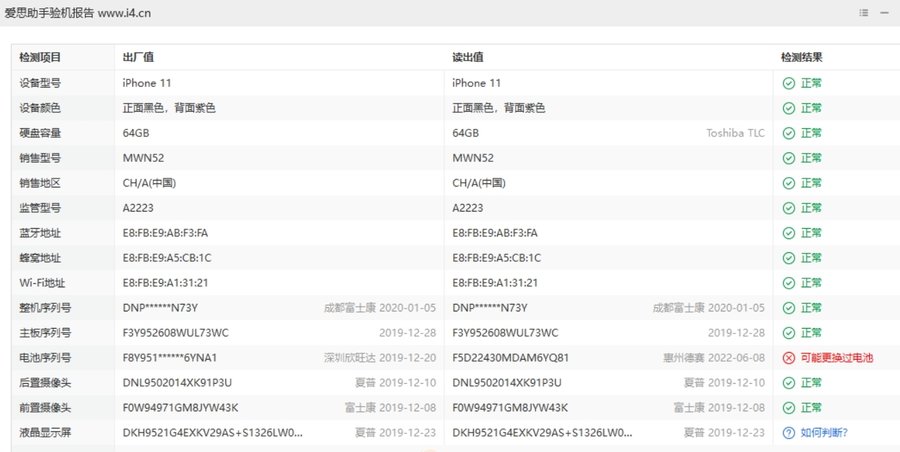Click green check icon in 前置摄像头 row
The image size is (900, 452).
(x=789, y=408)
